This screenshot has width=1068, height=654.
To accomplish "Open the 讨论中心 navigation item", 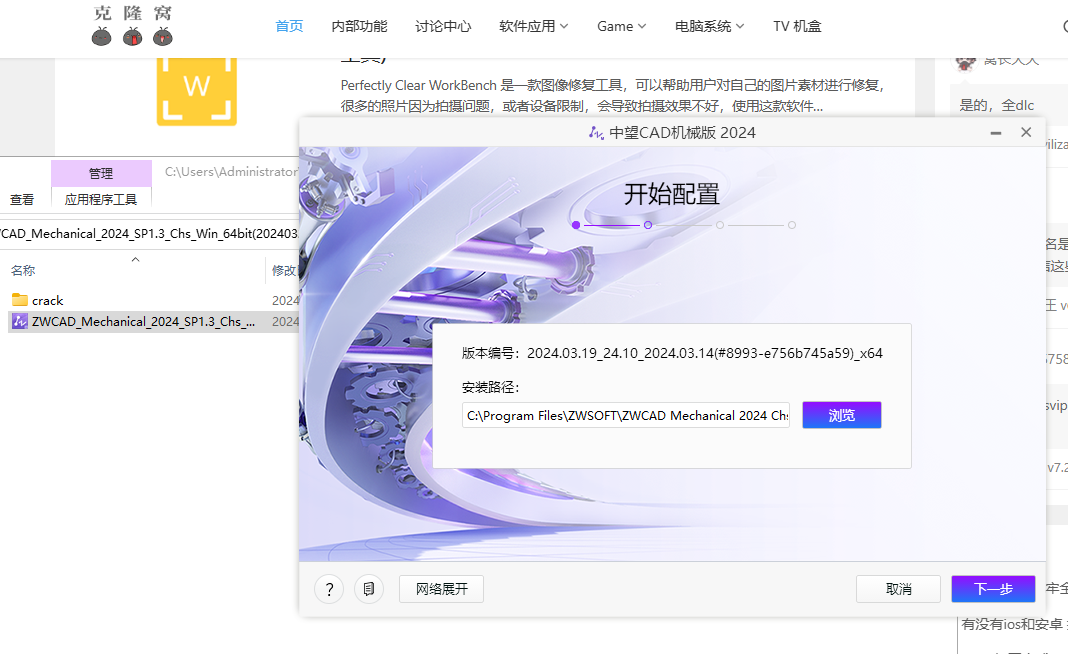I will point(443,27).
